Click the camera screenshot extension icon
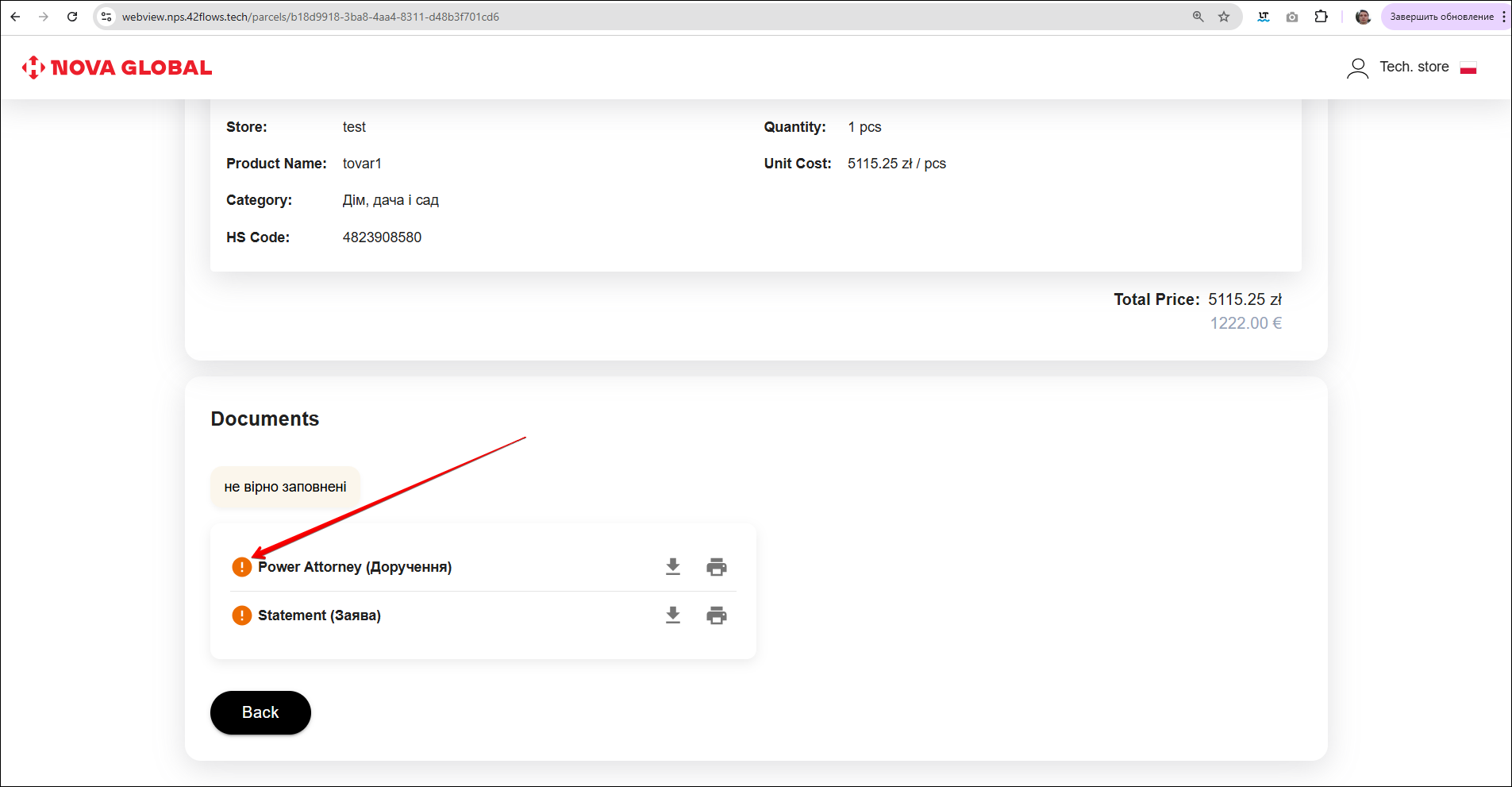 1292,17
